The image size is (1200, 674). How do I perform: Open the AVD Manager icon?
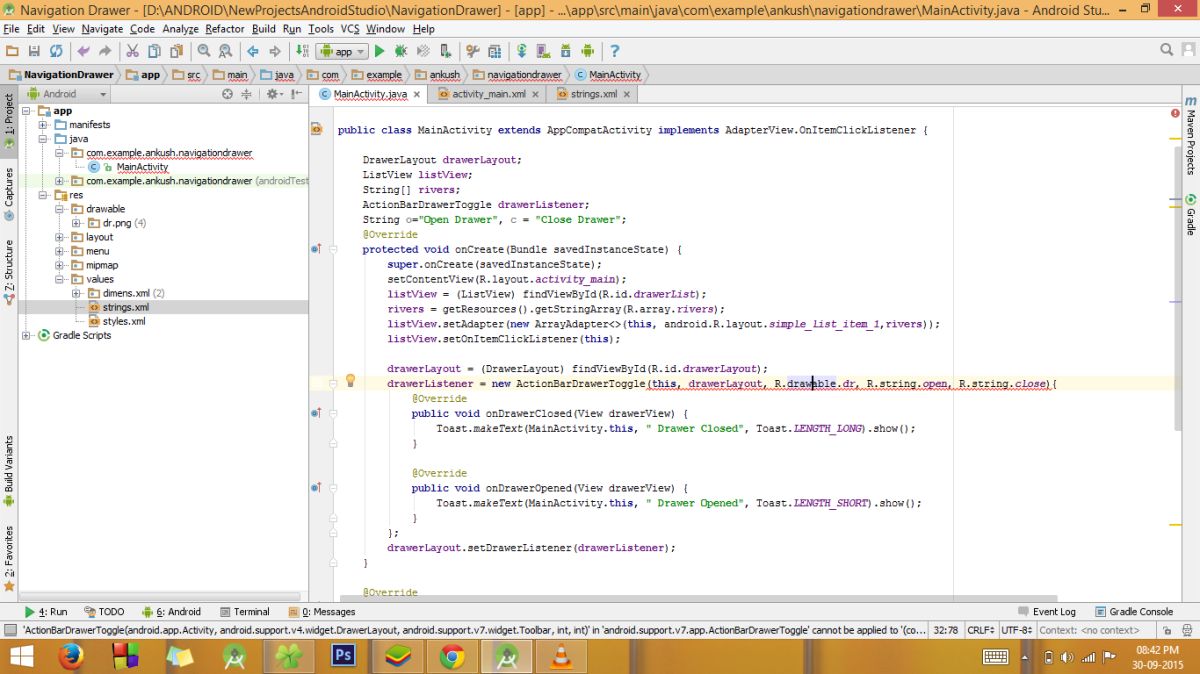coord(543,51)
